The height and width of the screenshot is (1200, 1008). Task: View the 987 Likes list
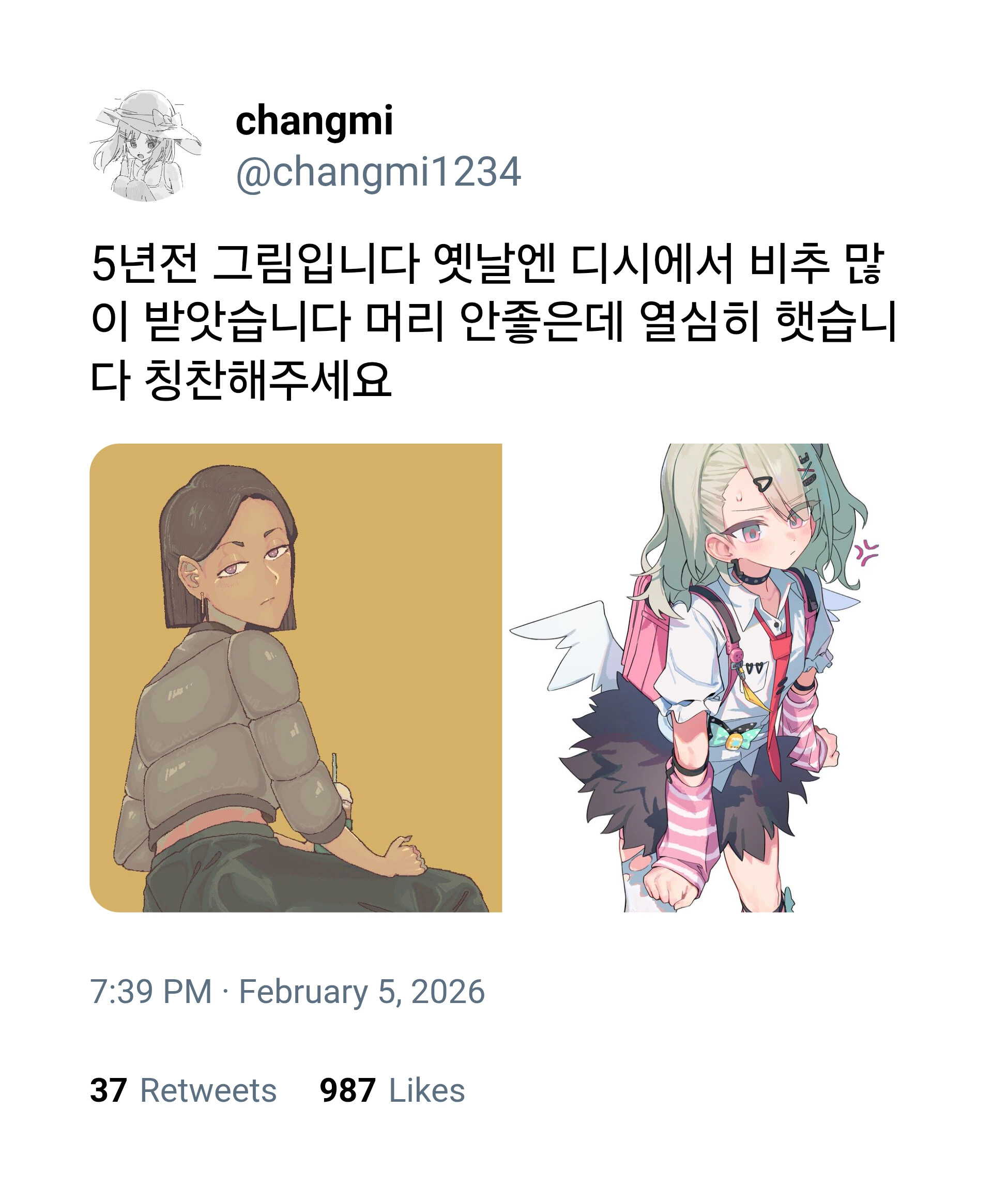coord(392,1090)
